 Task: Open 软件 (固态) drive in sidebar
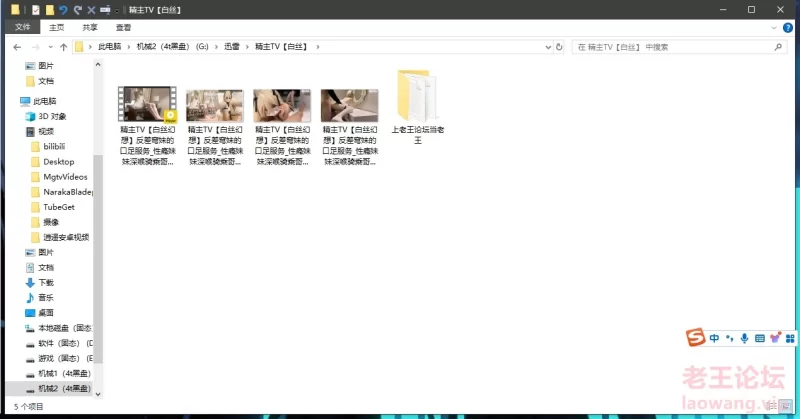click(x=59, y=343)
